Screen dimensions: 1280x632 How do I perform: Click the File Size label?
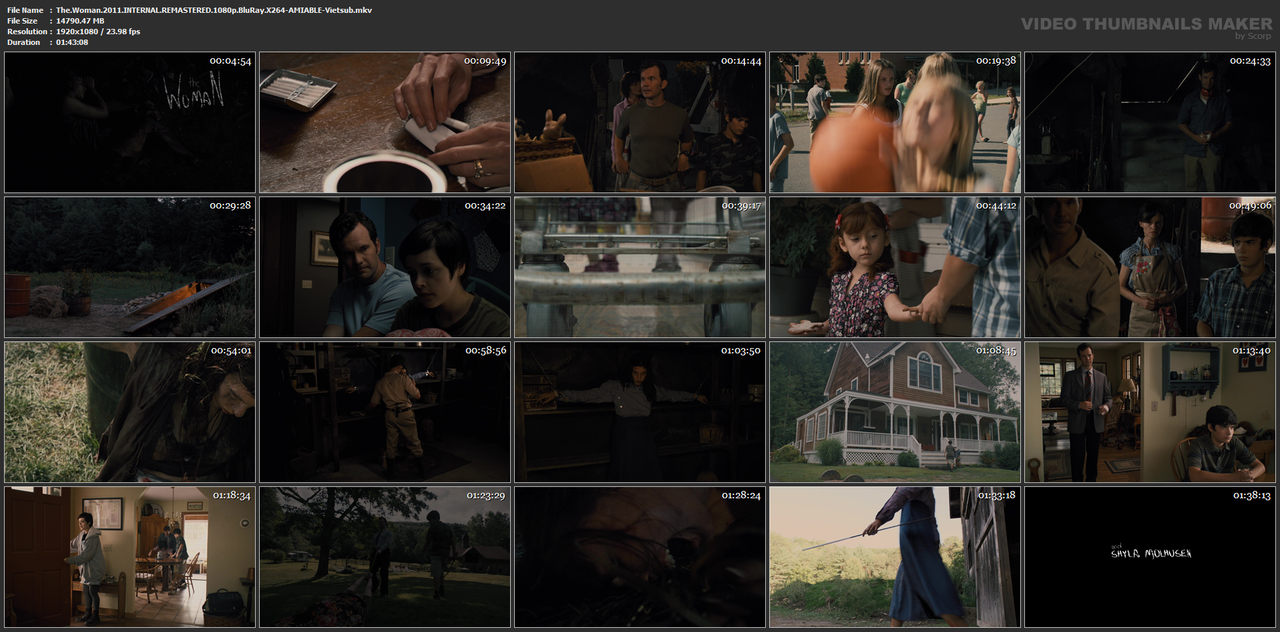tap(22, 20)
